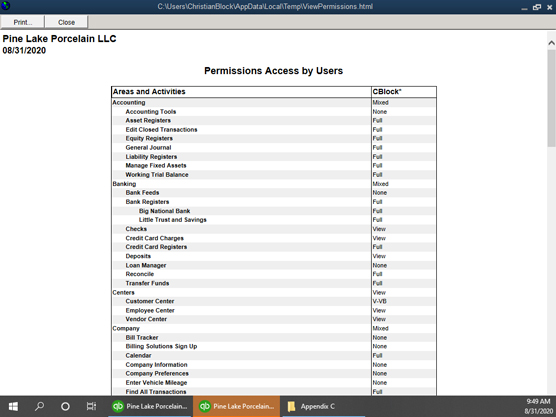Viewport: 556px width, 417px height.
Task: Open the Appendix C folder in taskbar
Action: tap(323, 406)
